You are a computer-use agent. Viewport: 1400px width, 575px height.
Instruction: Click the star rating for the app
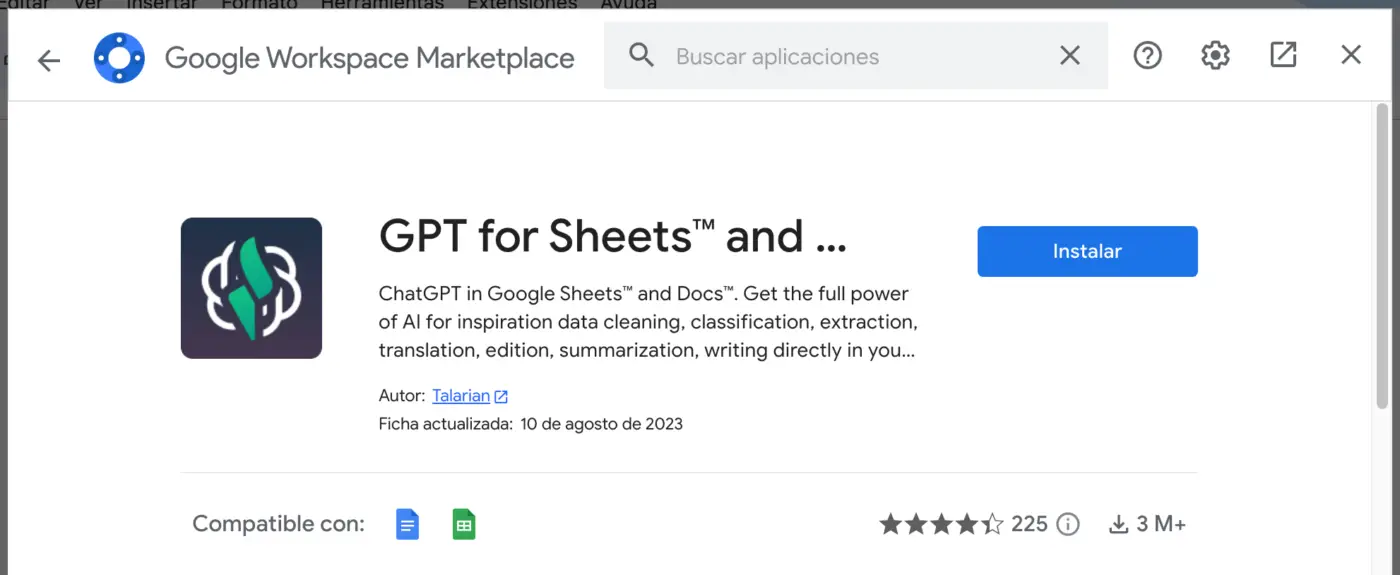pyautogui.click(x=940, y=524)
